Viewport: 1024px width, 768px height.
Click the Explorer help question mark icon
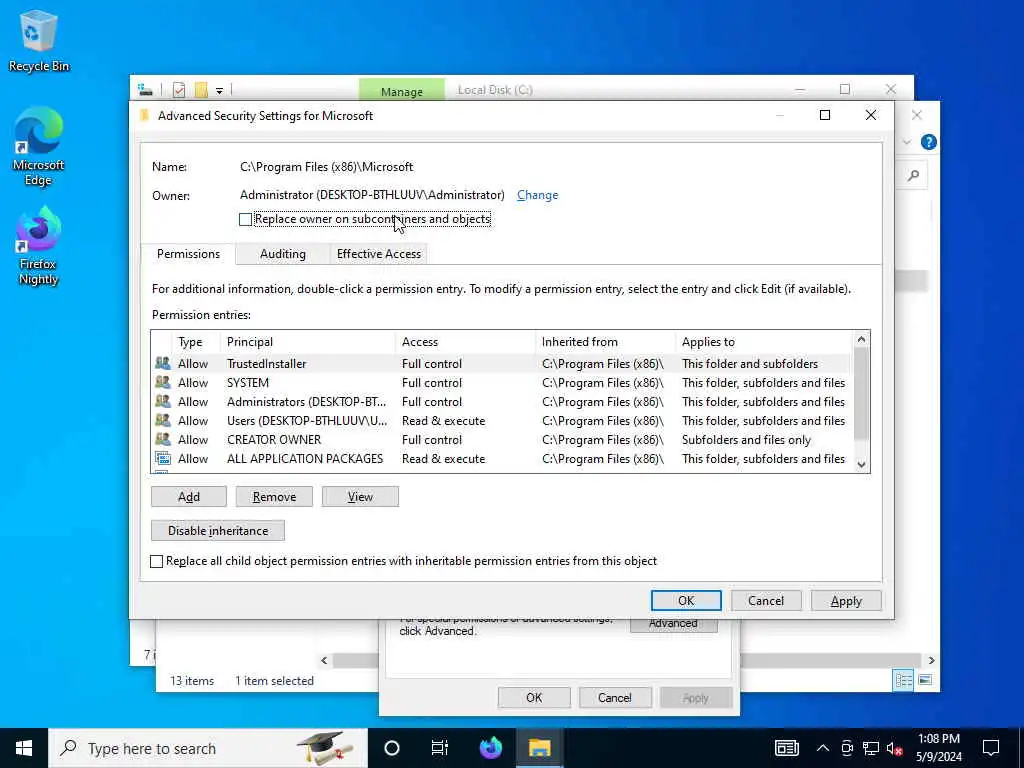point(928,142)
